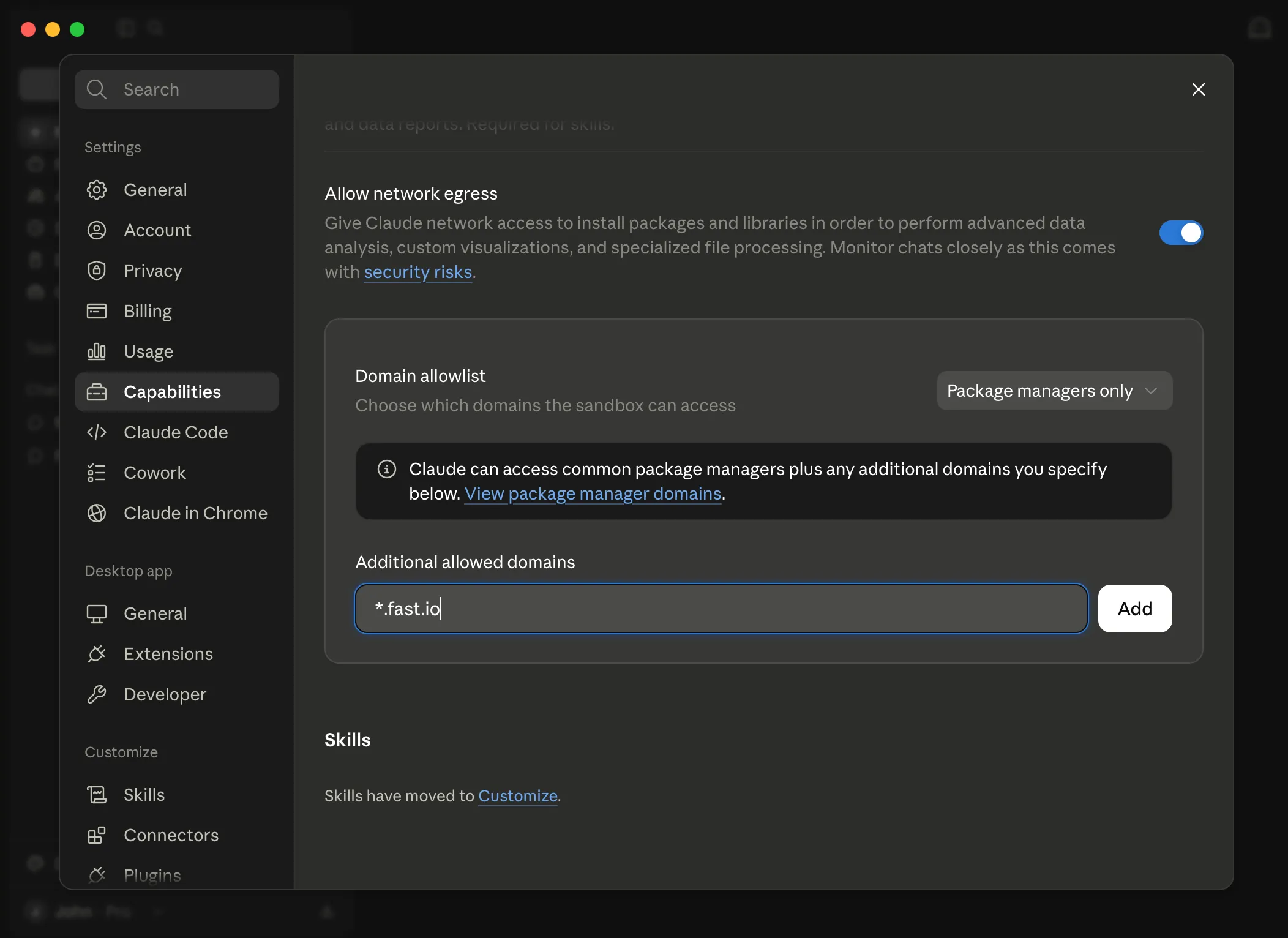This screenshot has height=938, width=1288.
Task: Select the Billing section
Action: (177, 311)
